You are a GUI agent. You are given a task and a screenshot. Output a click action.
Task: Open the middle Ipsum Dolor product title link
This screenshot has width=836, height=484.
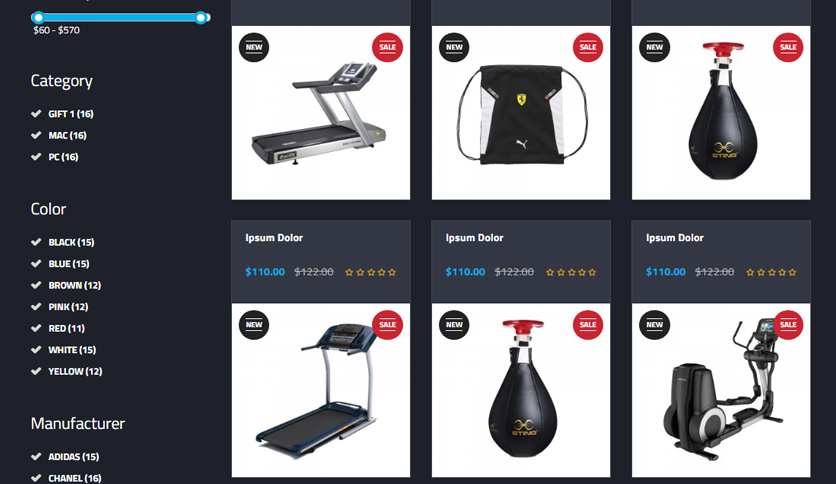pos(475,238)
